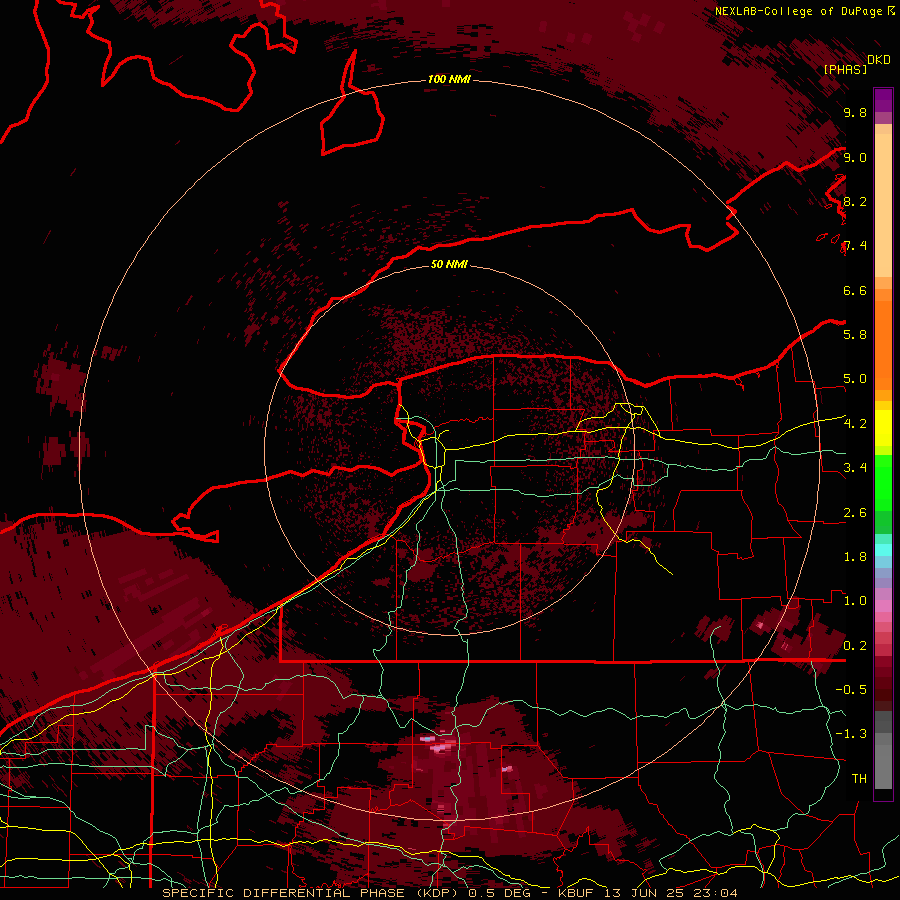This screenshot has width=900, height=900.
Task: Click the 0.2 legend value
Action: (x=855, y=646)
